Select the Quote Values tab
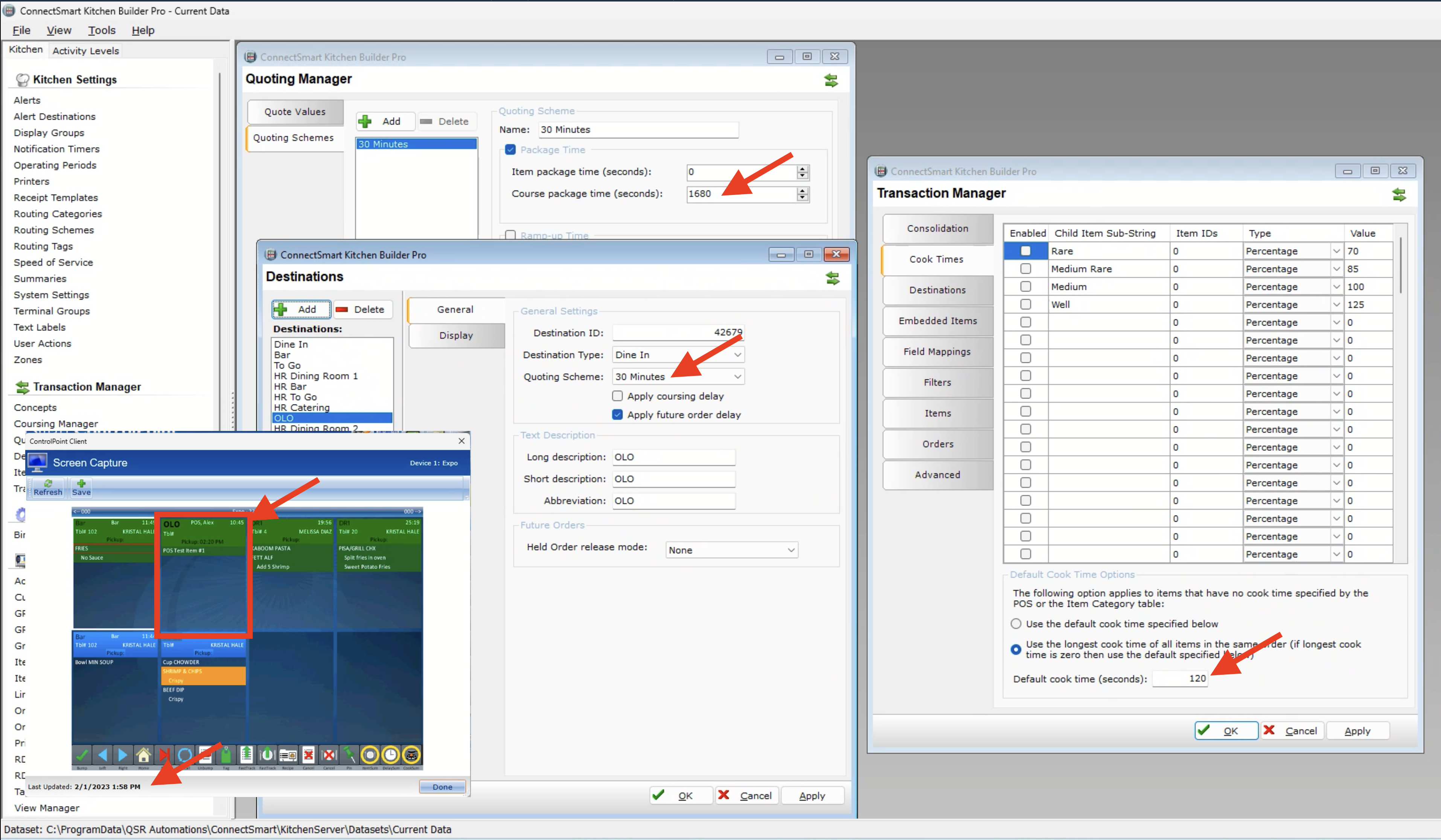Viewport: 1441px width, 840px height. point(295,111)
